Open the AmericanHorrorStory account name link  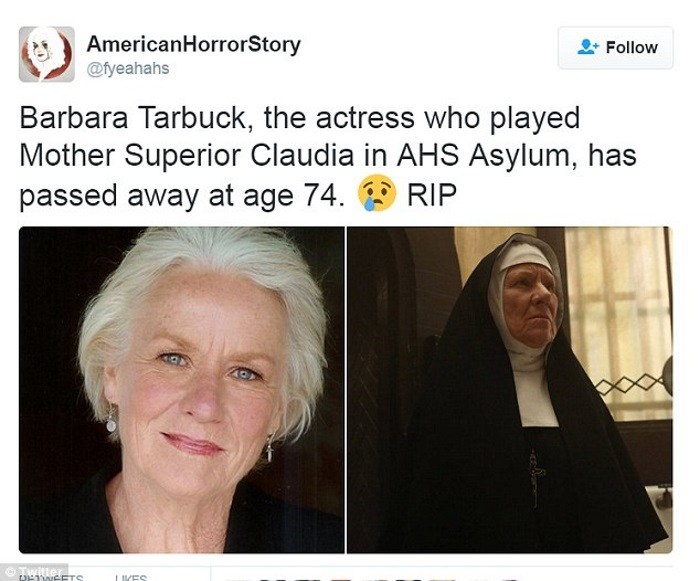(x=194, y=44)
